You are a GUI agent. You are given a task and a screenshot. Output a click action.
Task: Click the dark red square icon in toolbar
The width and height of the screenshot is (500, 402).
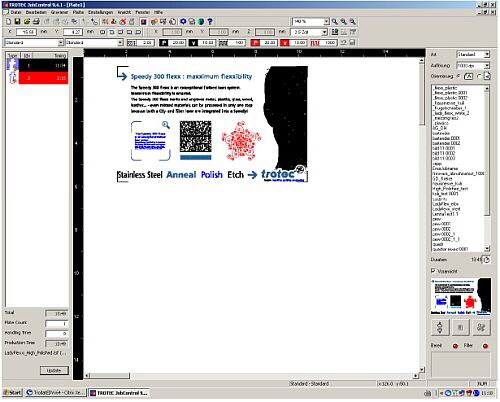click(x=143, y=22)
